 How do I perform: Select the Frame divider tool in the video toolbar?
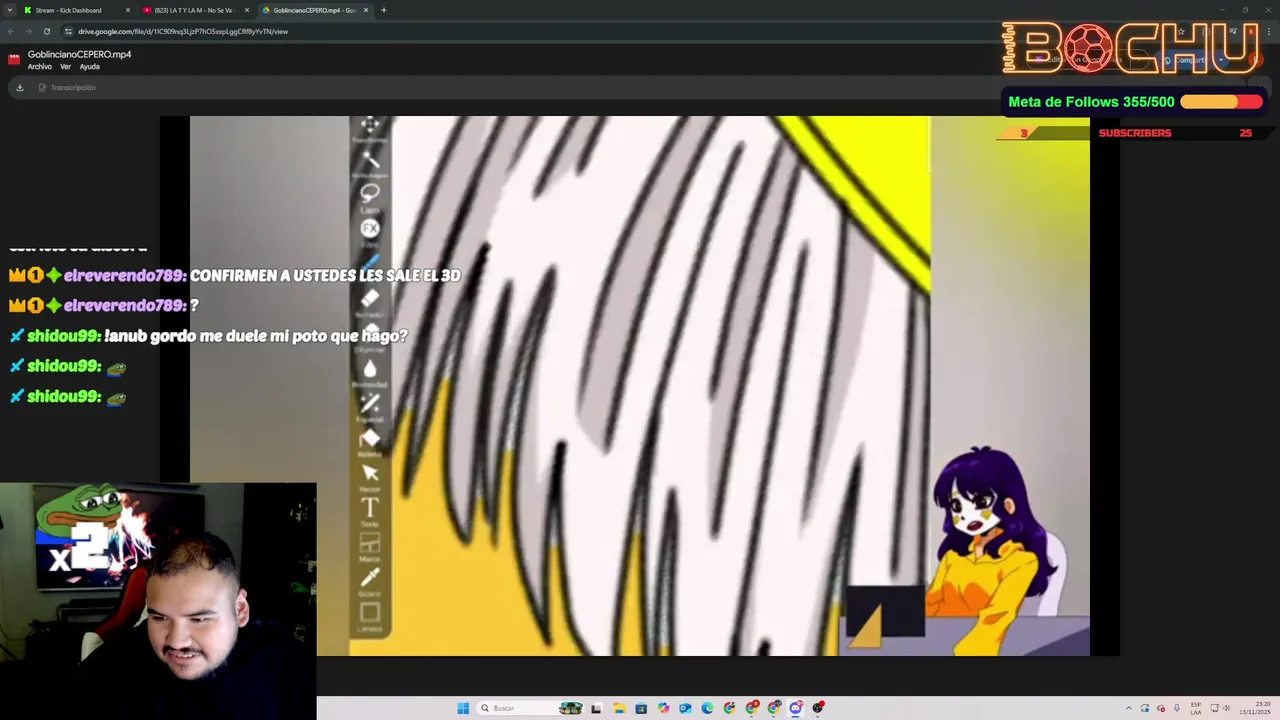click(x=370, y=544)
